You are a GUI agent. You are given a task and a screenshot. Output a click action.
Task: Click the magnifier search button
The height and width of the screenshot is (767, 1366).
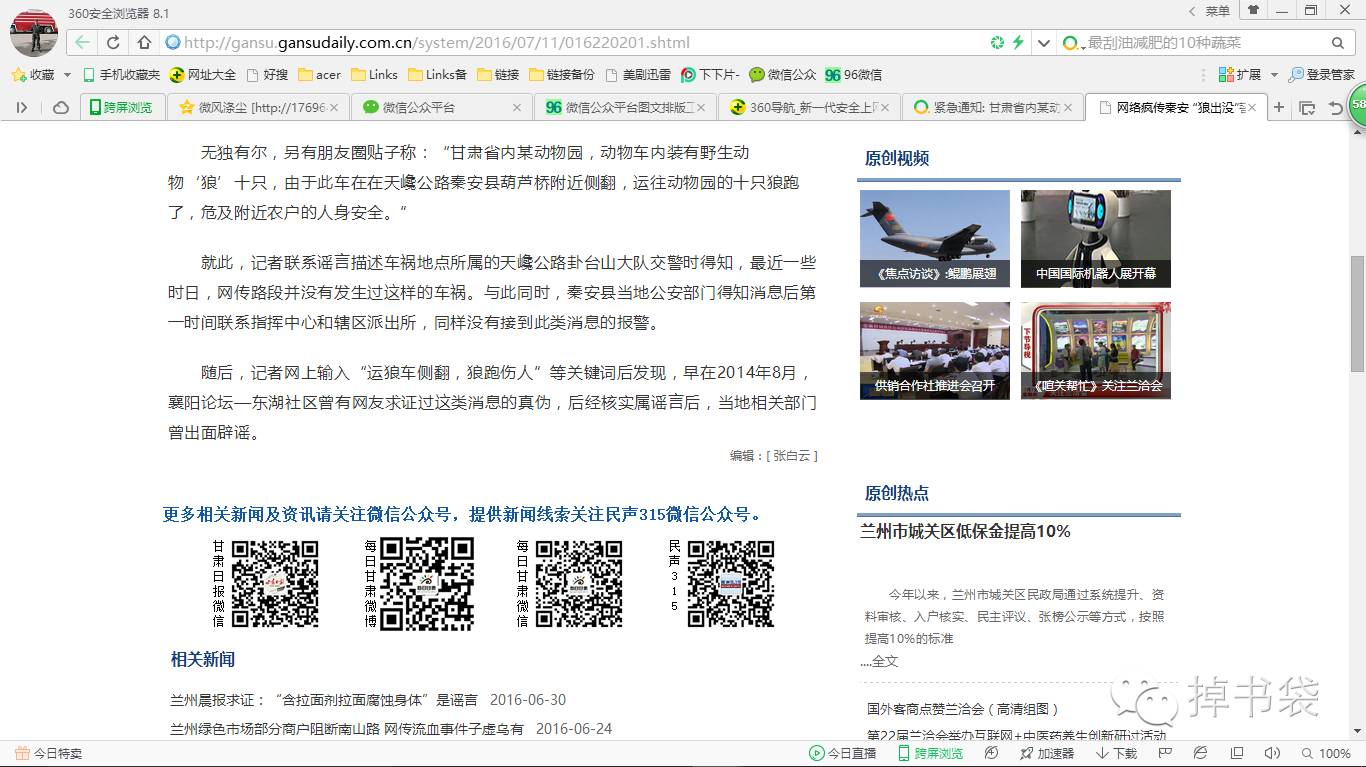1338,43
